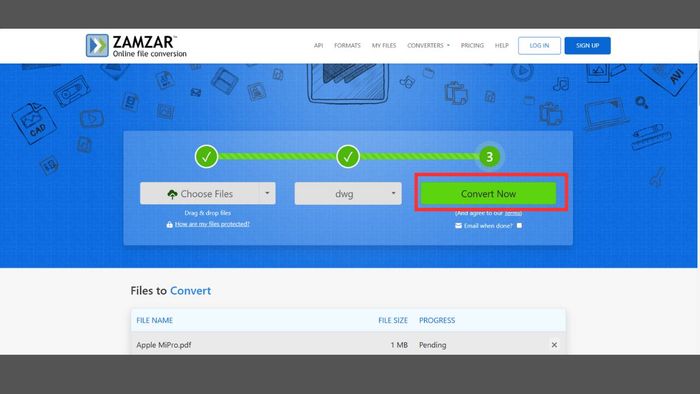Click the Sign Up button
Screen dimensions: 700x394
pos(588,46)
